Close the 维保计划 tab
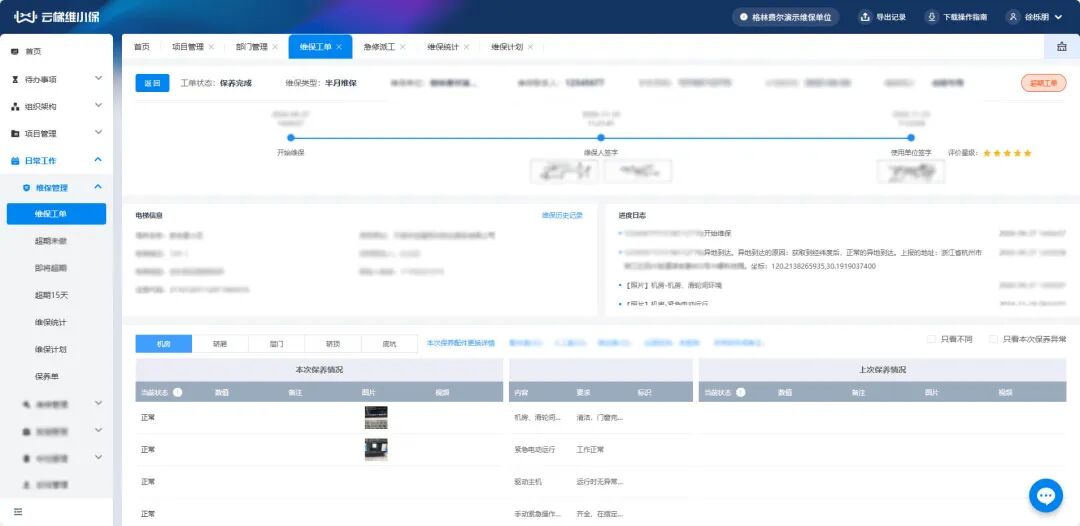The width and height of the screenshot is (1080, 526). point(531,47)
